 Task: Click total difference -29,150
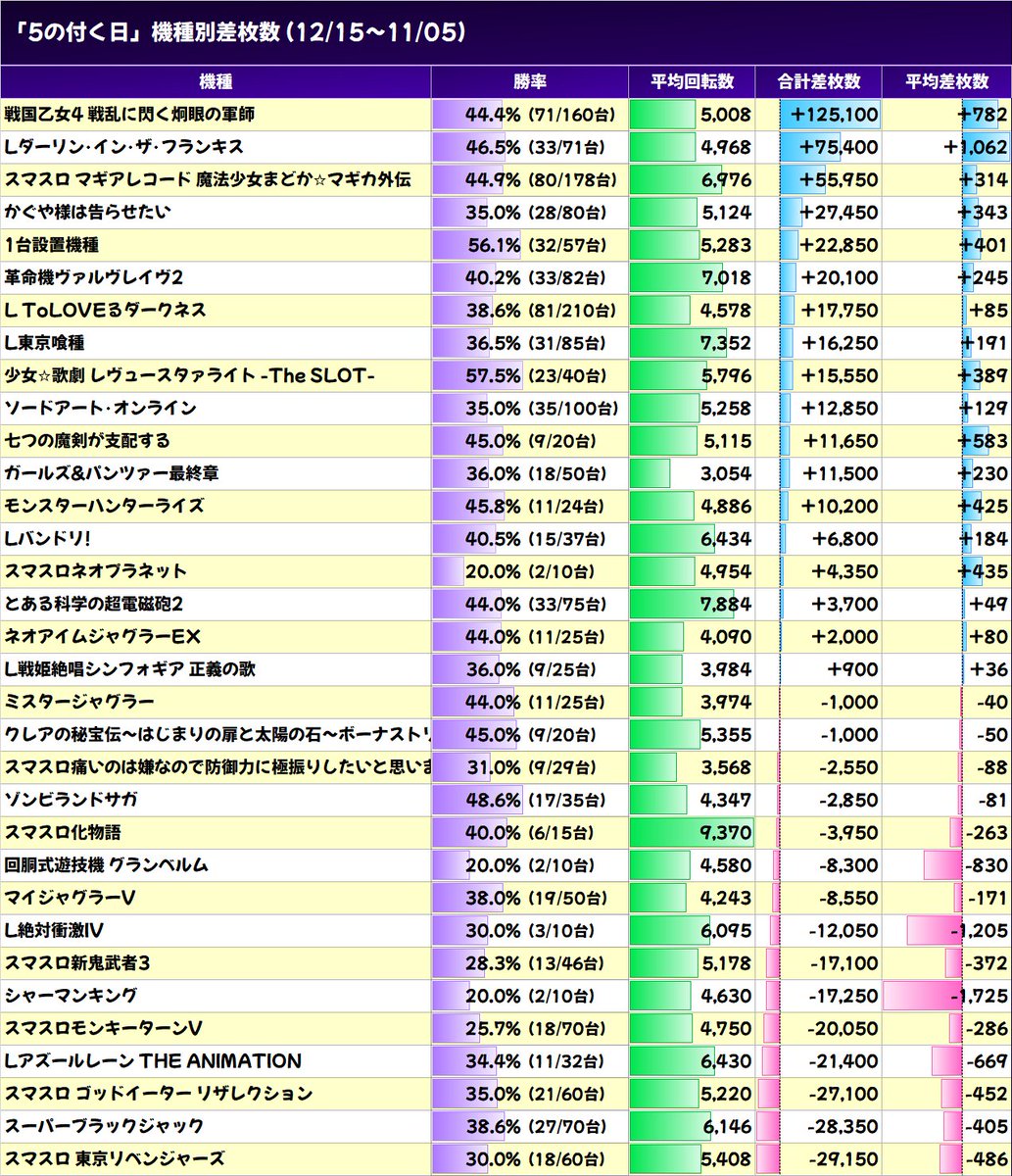coord(843,1160)
